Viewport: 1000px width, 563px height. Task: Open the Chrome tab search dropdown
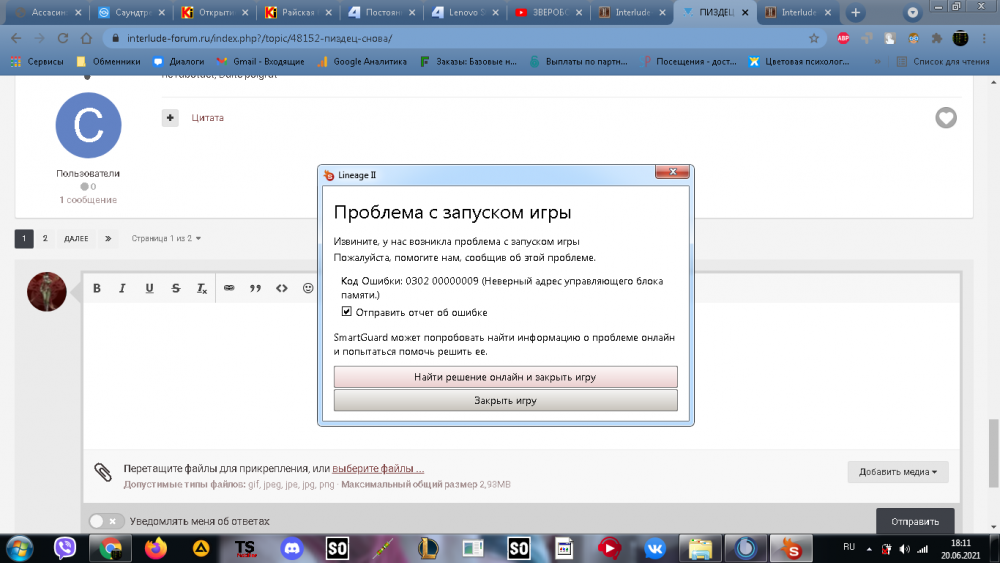coord(913,12)
